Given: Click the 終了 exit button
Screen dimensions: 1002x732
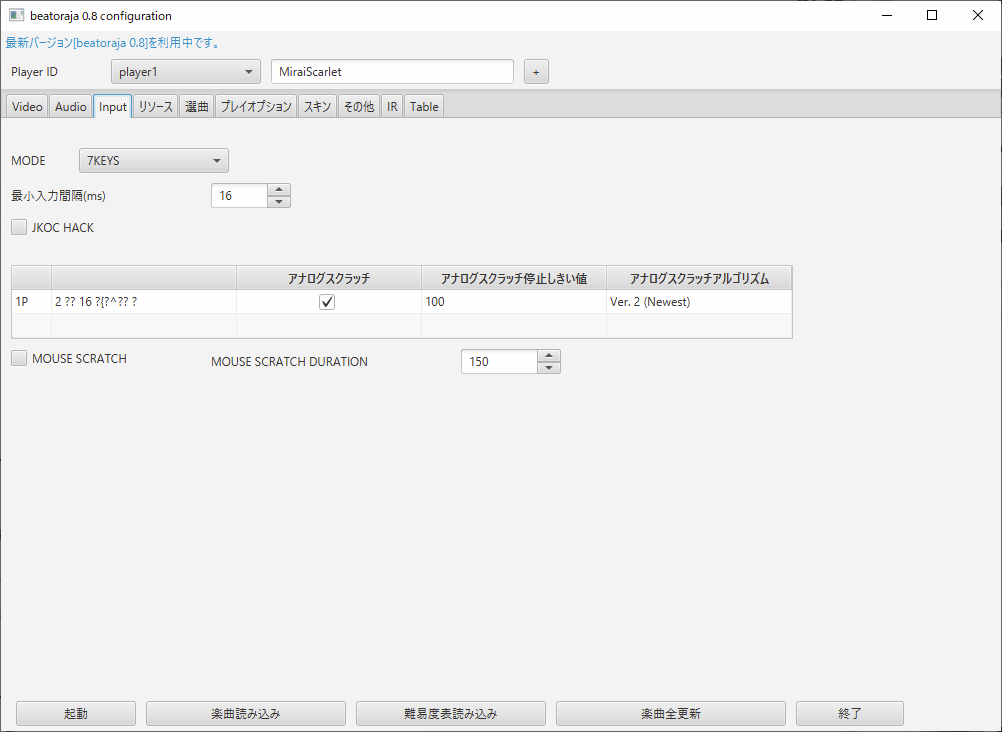Looking at the screenshot, I should click(850, 713).
